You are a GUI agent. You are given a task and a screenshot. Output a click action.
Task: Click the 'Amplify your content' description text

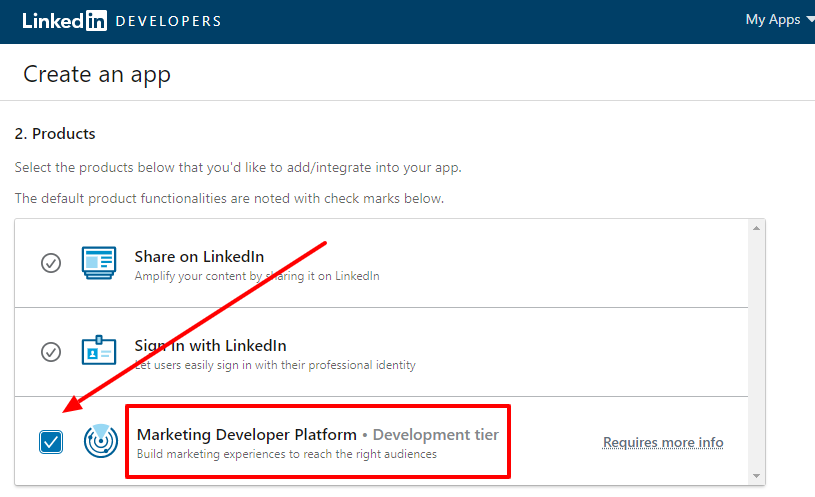257,276
